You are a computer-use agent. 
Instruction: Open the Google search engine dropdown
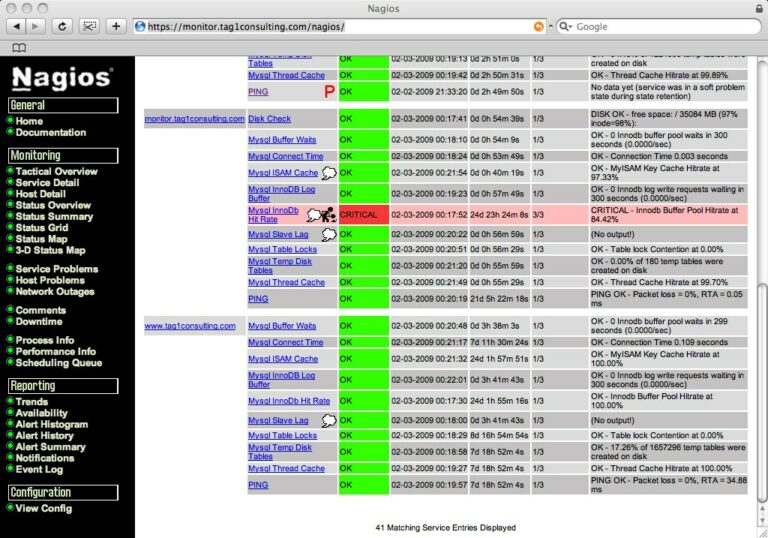click(x=565, y=26)
